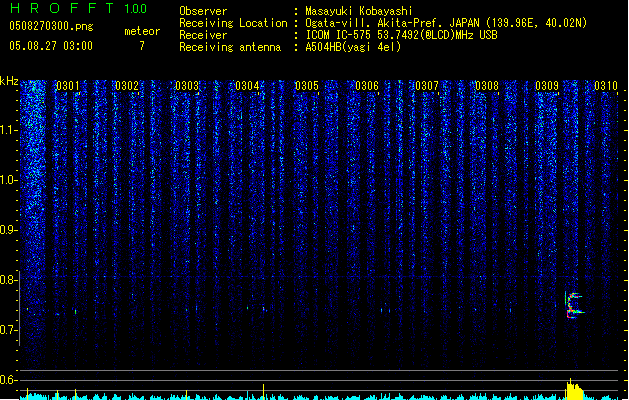Click the 0307 time marker
Image resolution: width=629 pixels, height=400 pixels.
[427, 86]
